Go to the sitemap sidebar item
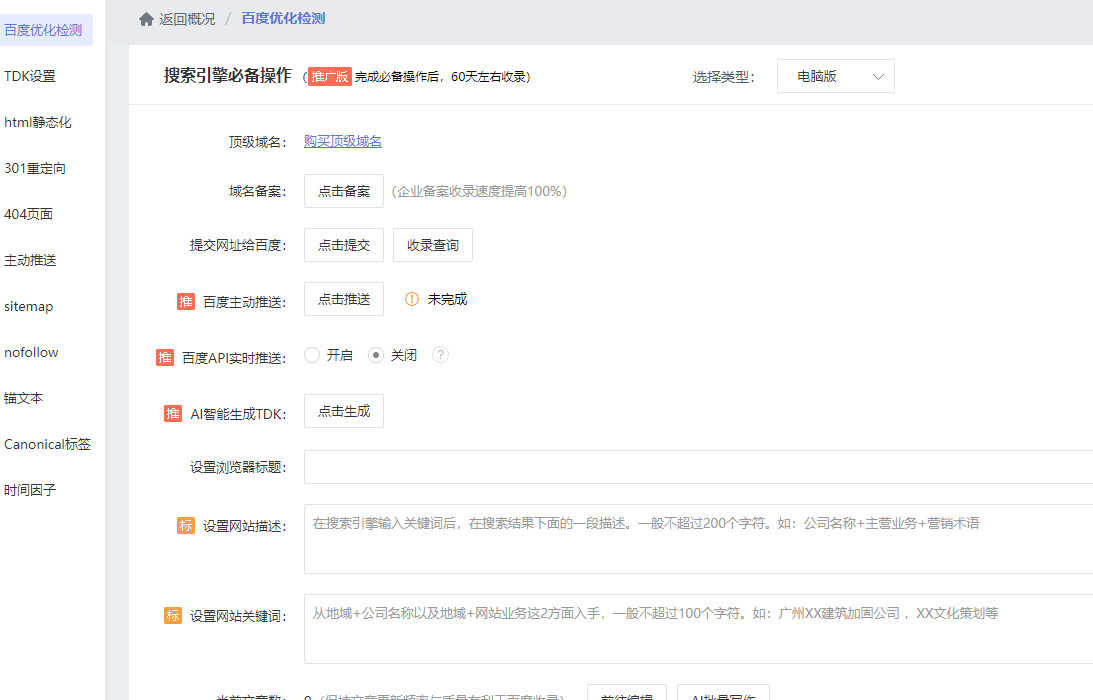Viewport: 1093px width, 700px height. pyautogui.click(x=29, y=306)
